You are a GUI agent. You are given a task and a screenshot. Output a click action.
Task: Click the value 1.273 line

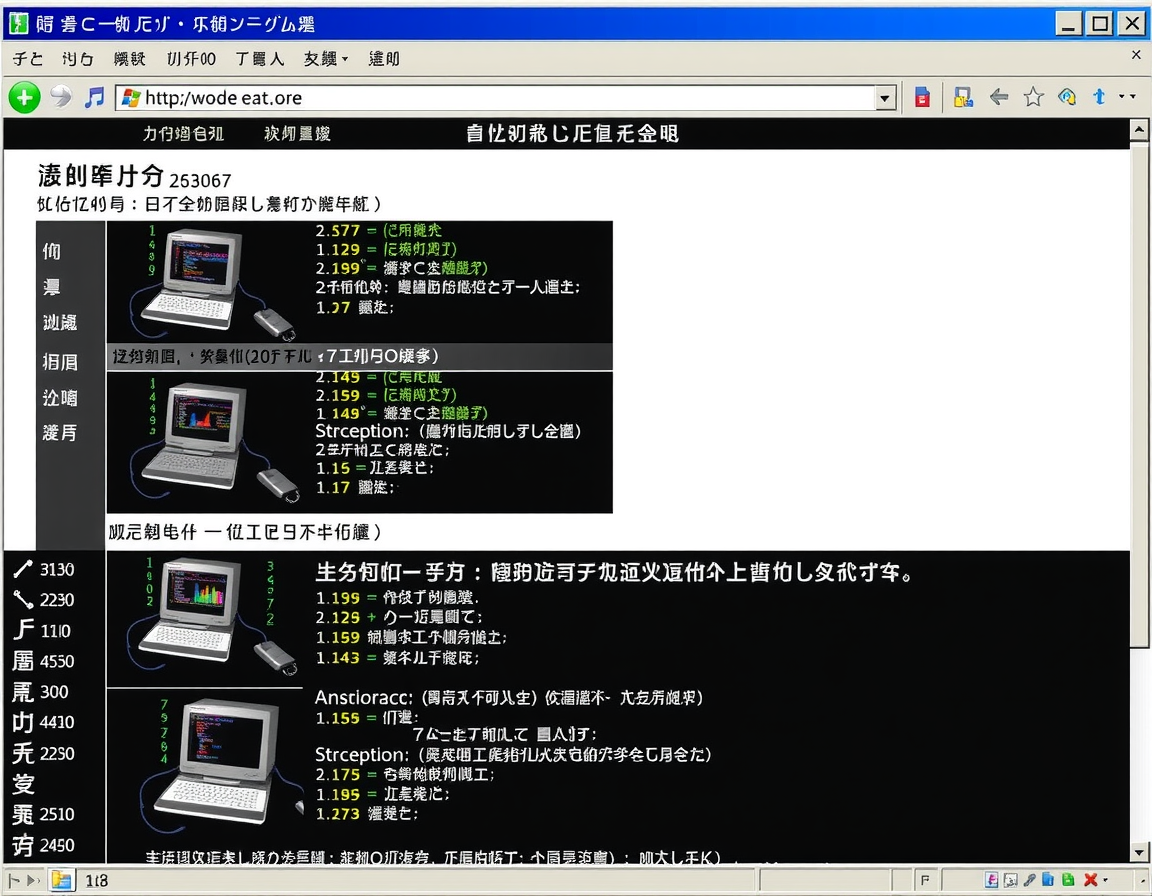[x=367, y=814]
